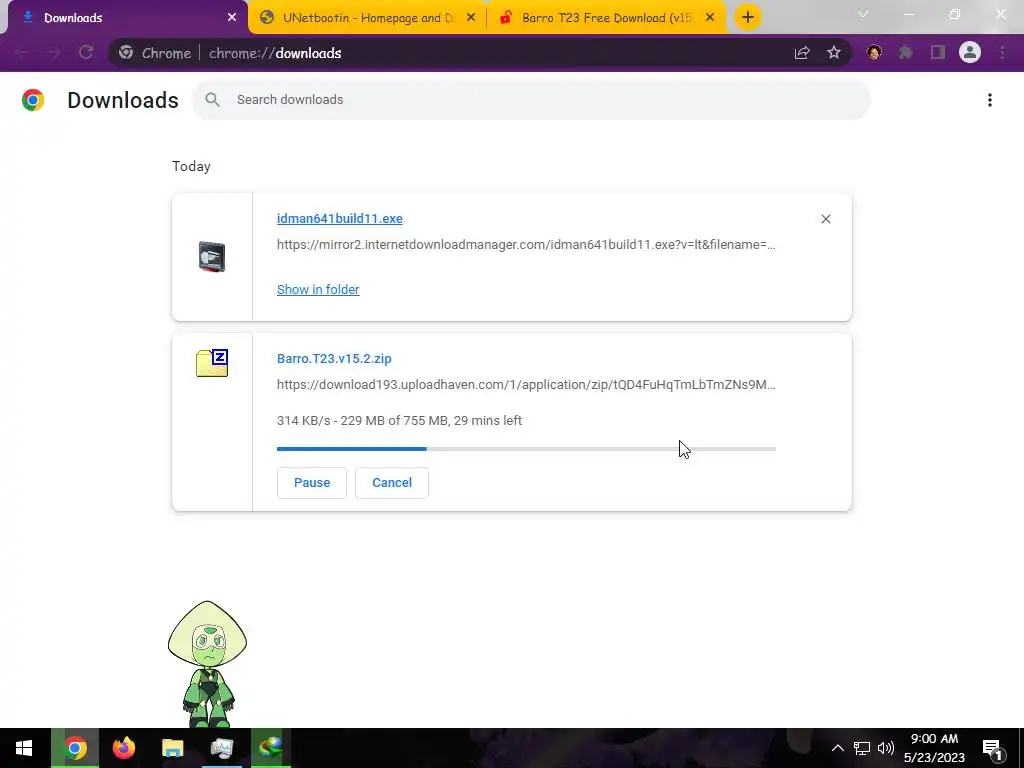Click the magnifier icon in search box
Screen dimensions: 1024x768
[x=212, y=99]
